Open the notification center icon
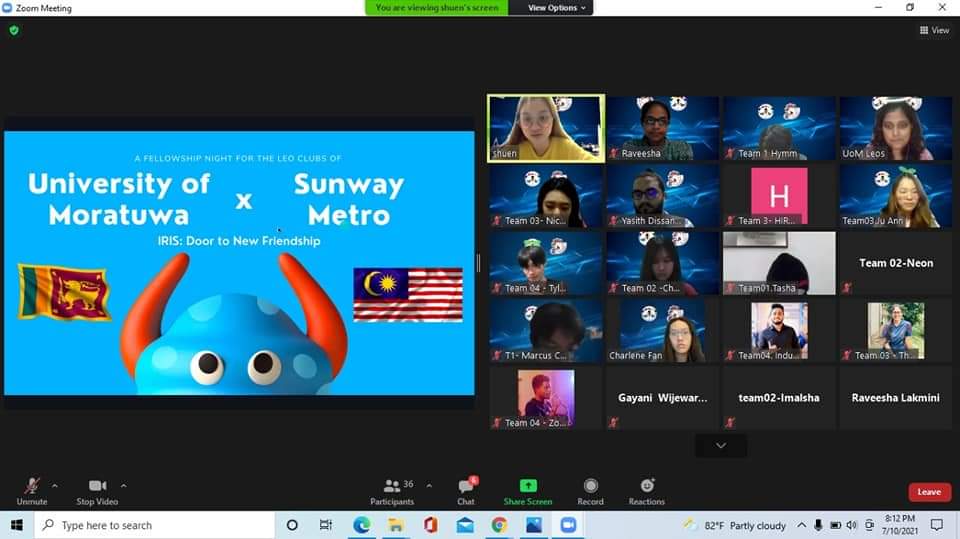The image size is (960, 539). click(x=937, y=525)
